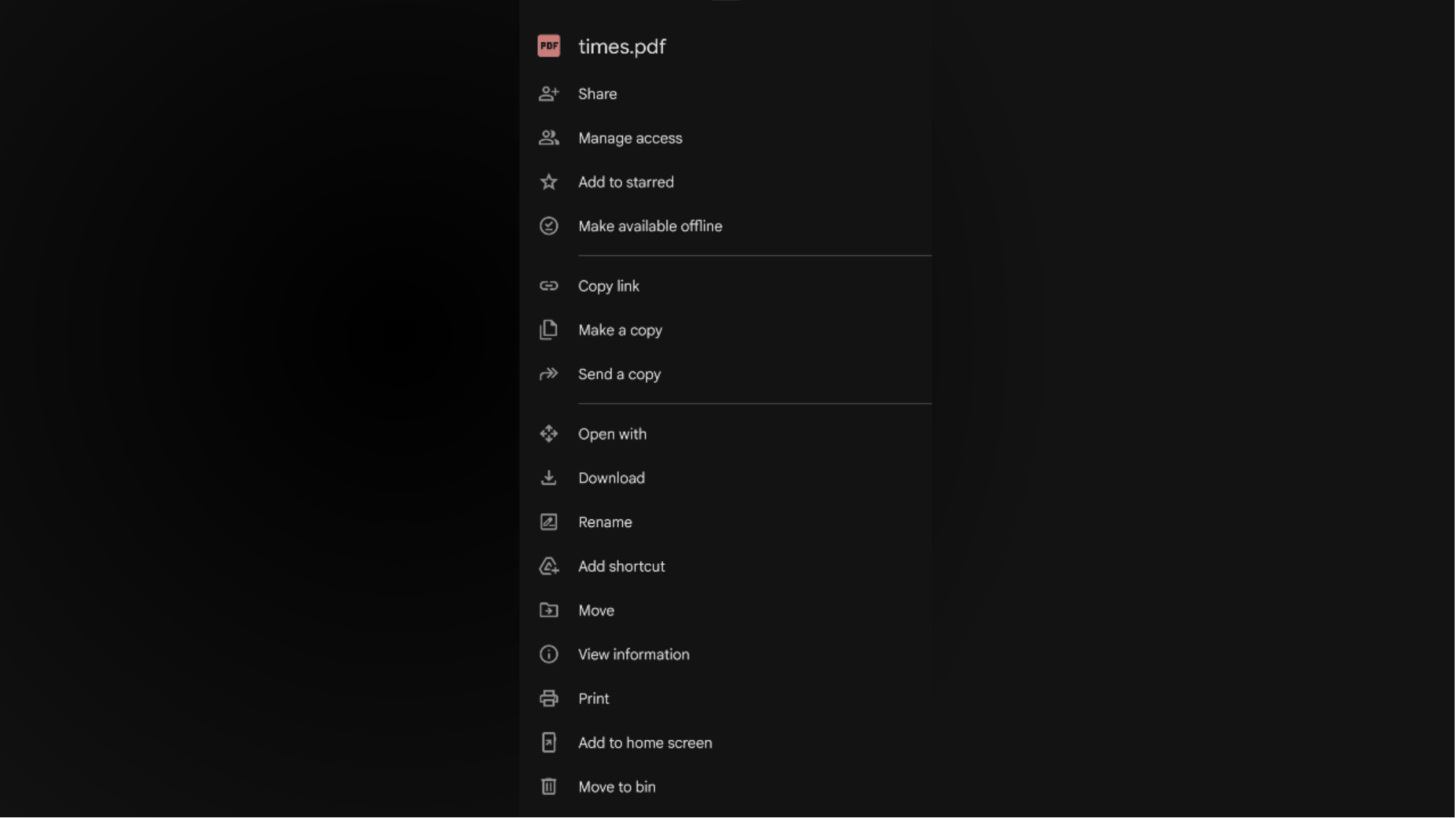
Task: Click the Share person-plus icon
Action: (549, 94)
